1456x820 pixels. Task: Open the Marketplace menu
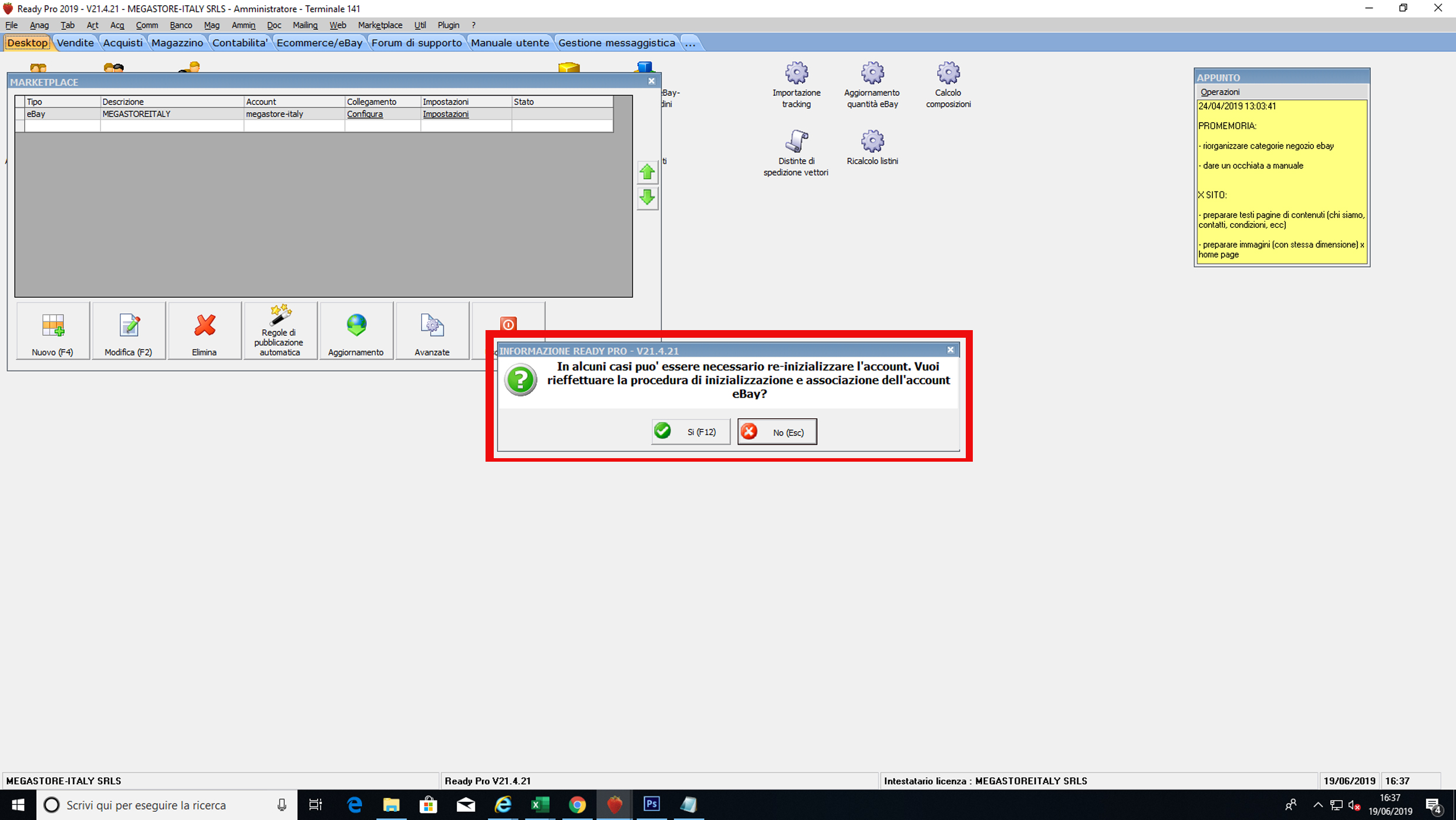coord(380,25)
